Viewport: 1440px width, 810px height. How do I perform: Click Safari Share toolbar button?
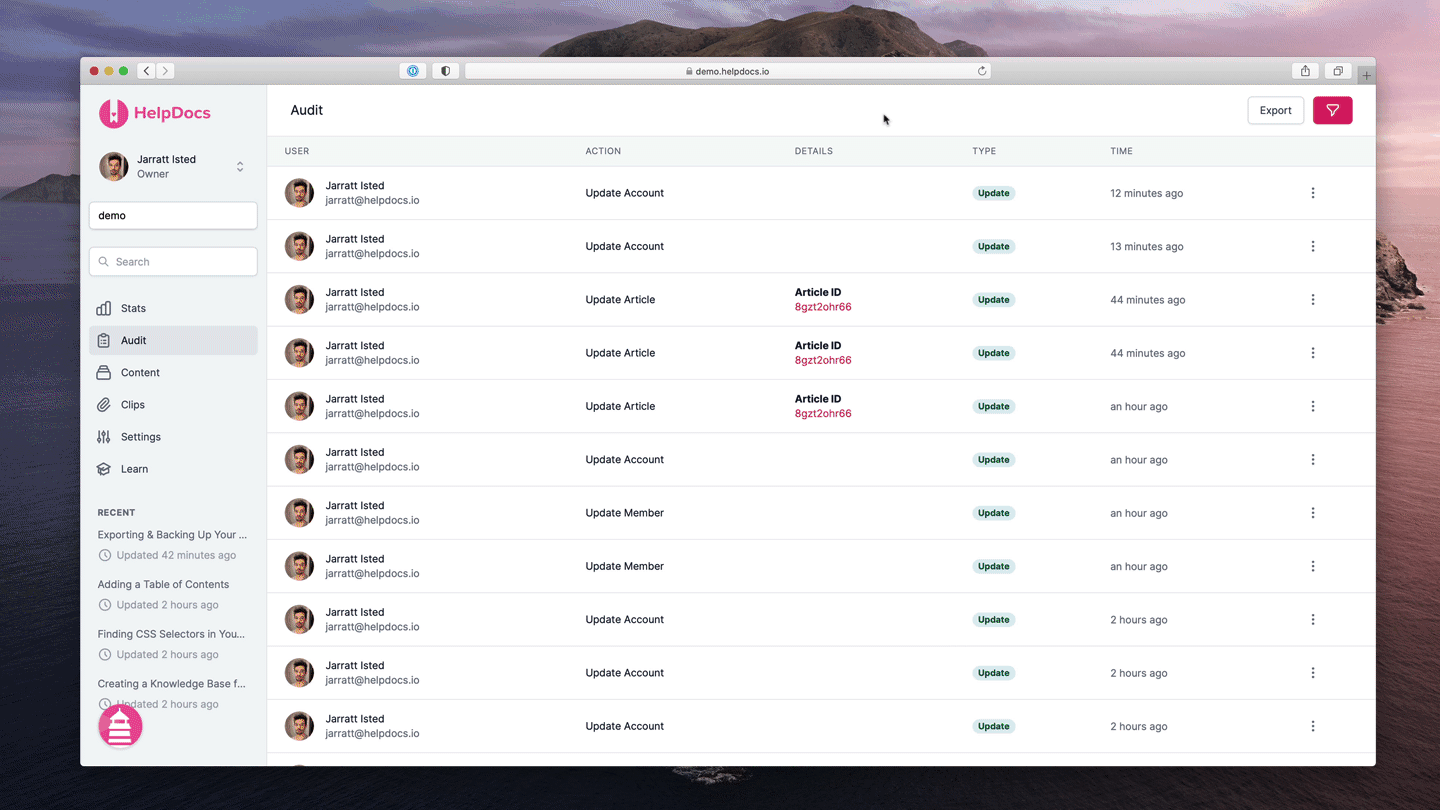[x=1305, y=71]
